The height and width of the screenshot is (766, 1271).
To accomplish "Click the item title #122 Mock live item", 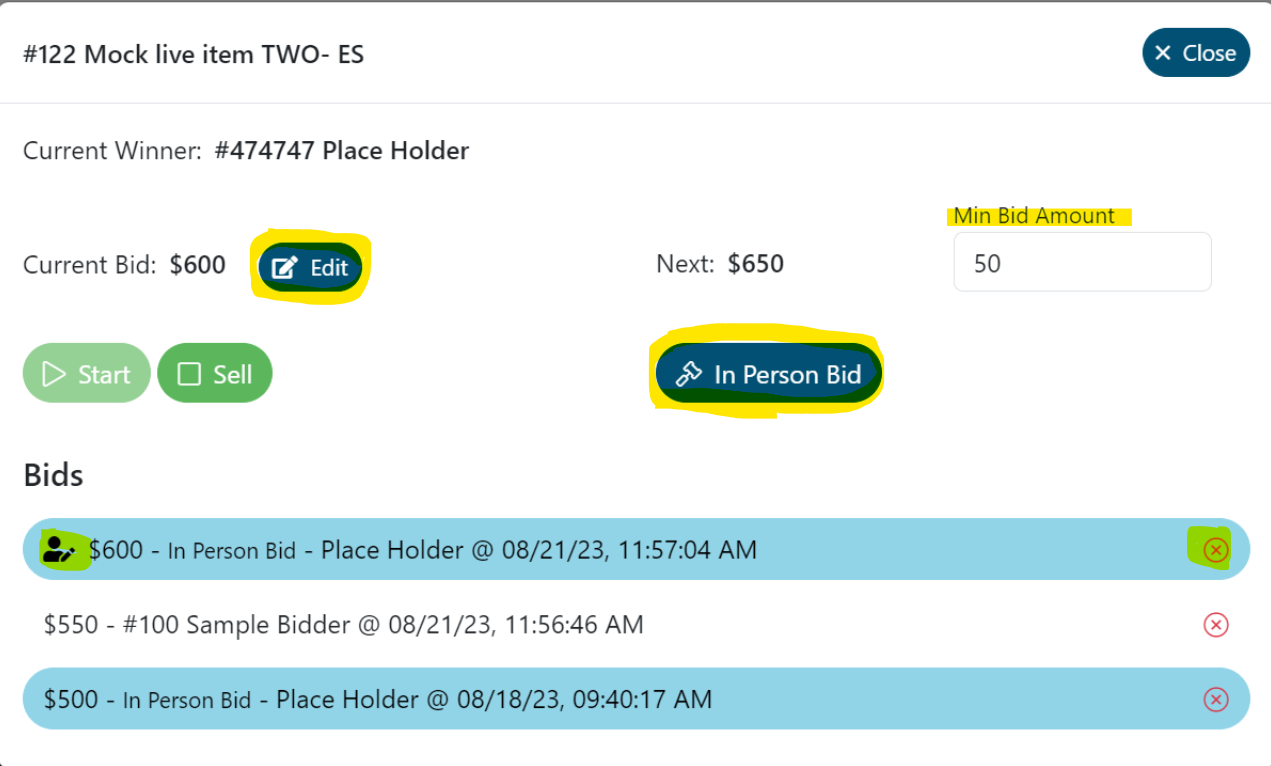I will pos(194,54).
